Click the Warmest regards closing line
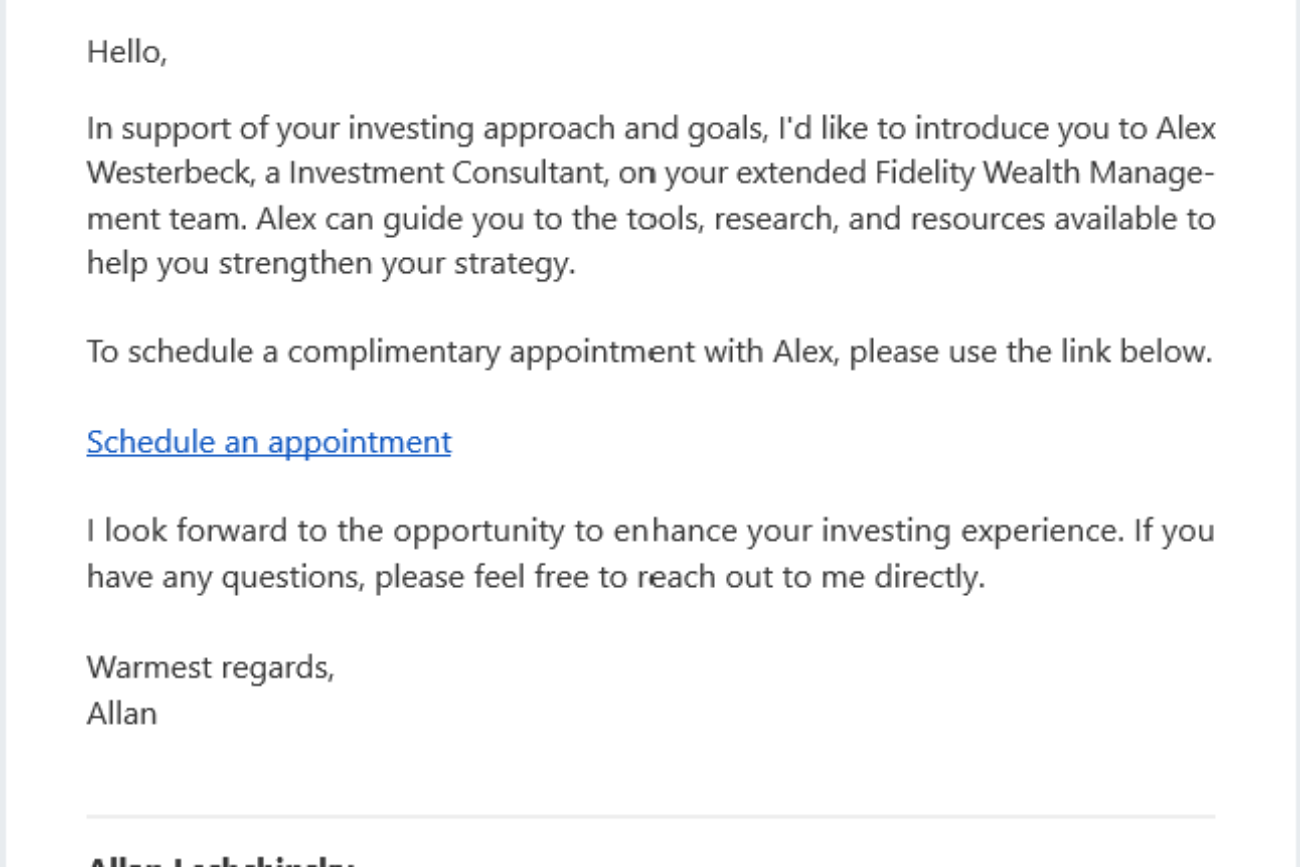The image size is (1300, 867). tap(210, 667)
